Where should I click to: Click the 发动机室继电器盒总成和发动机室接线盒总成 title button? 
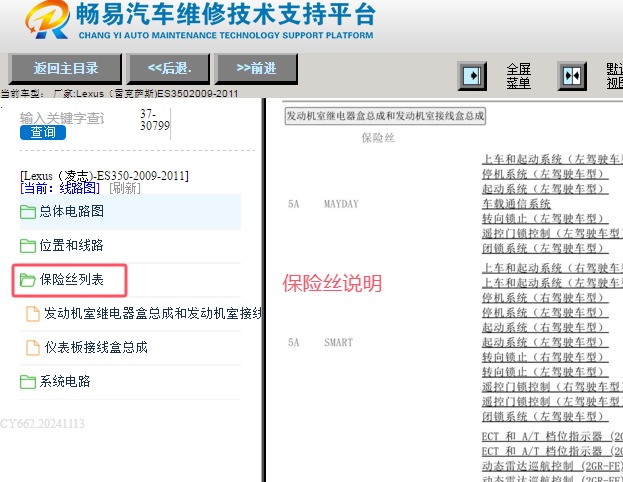[x=385, y=116]
